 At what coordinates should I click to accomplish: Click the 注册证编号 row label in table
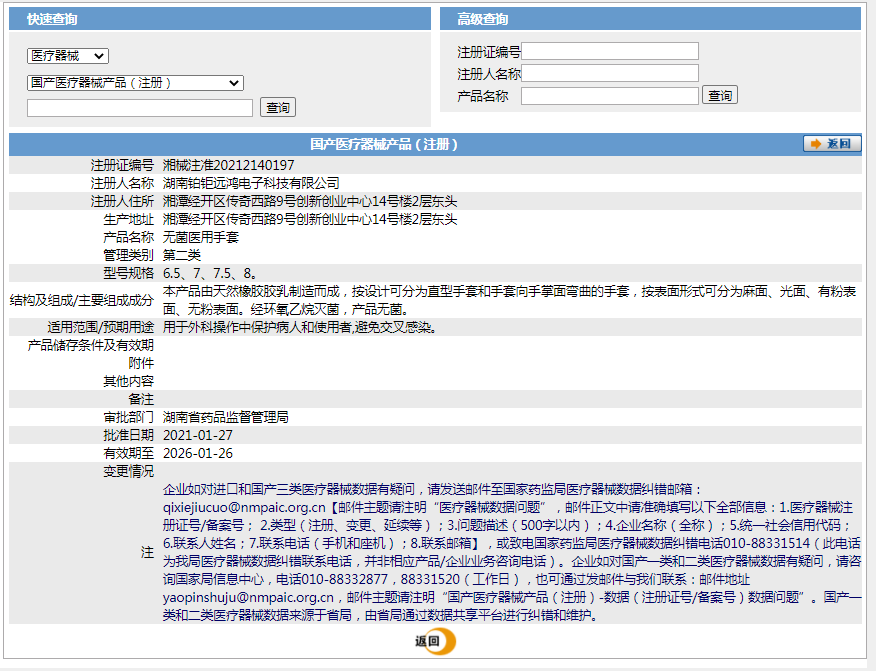(122, 165)
